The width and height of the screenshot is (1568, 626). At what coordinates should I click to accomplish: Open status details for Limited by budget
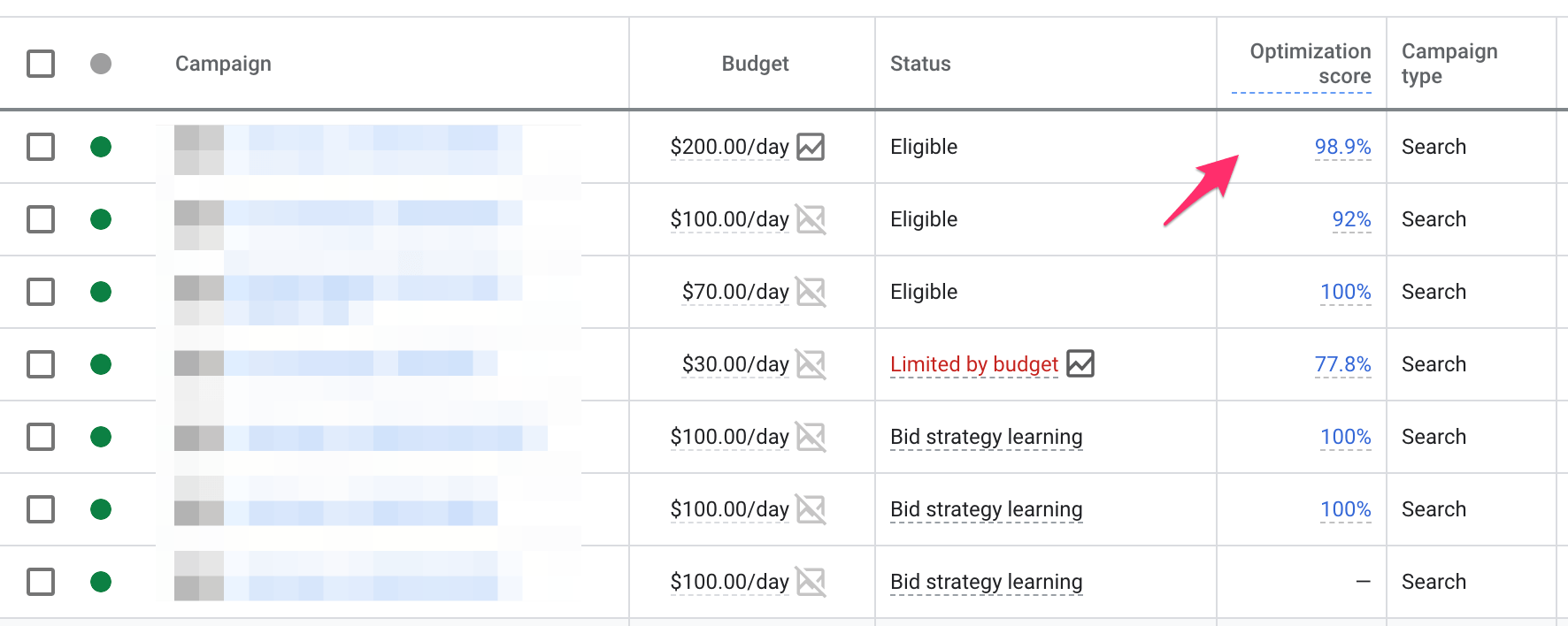click(x=973, y=364)
